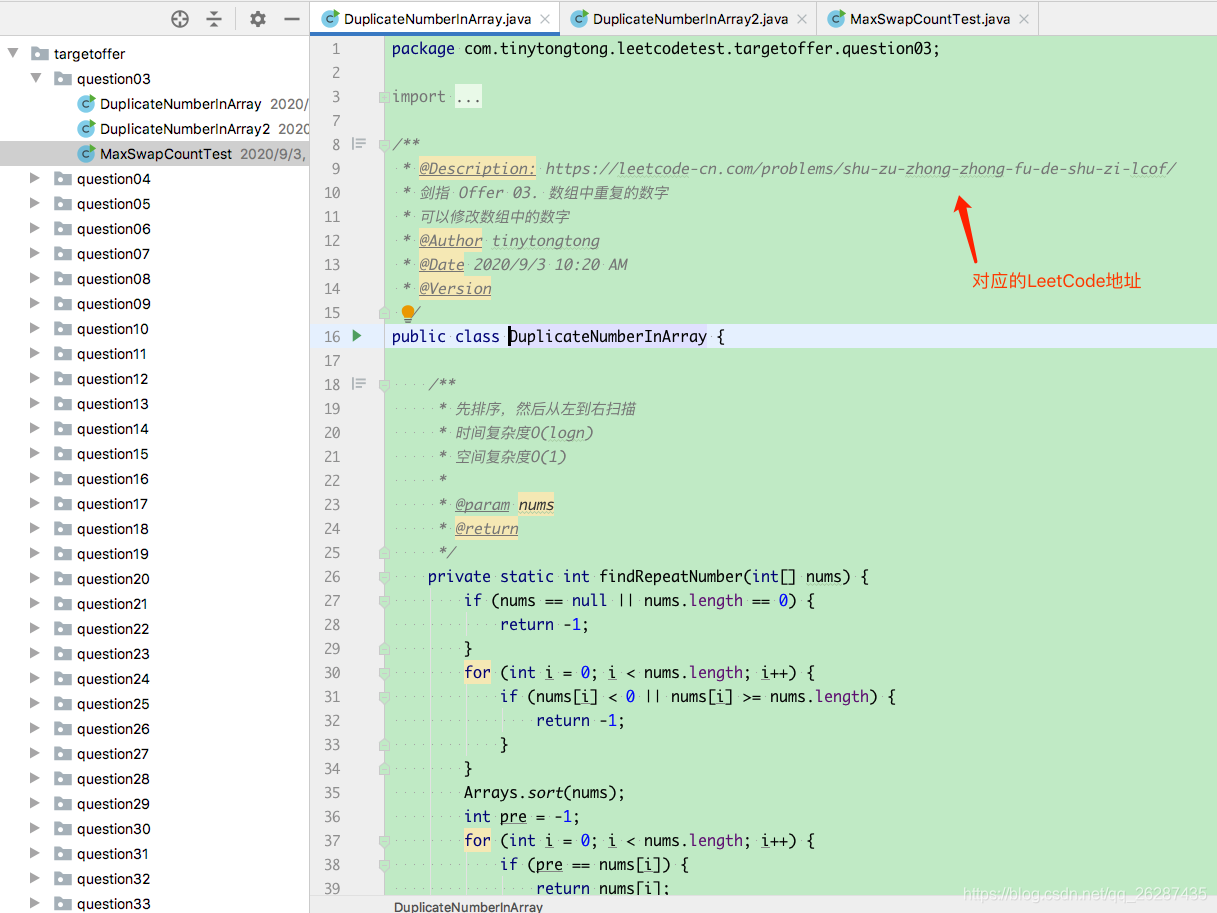Click the leetcode-cn.com URL in the comment

click(x=861, y=169)
